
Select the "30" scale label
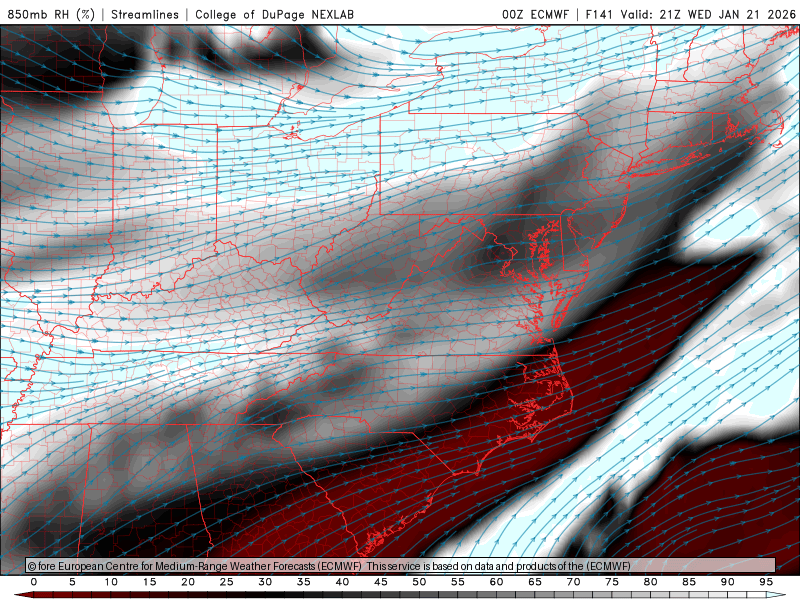tap(265, 582)
